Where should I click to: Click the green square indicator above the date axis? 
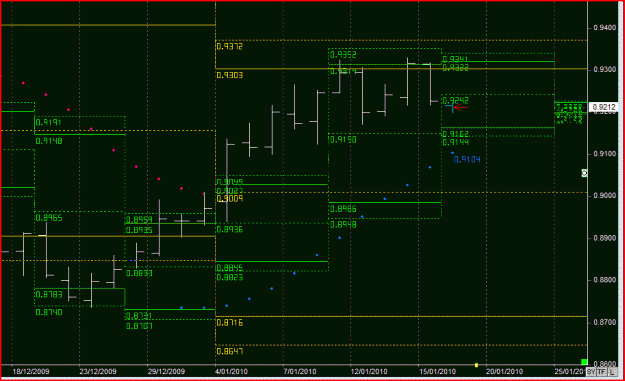584,361
